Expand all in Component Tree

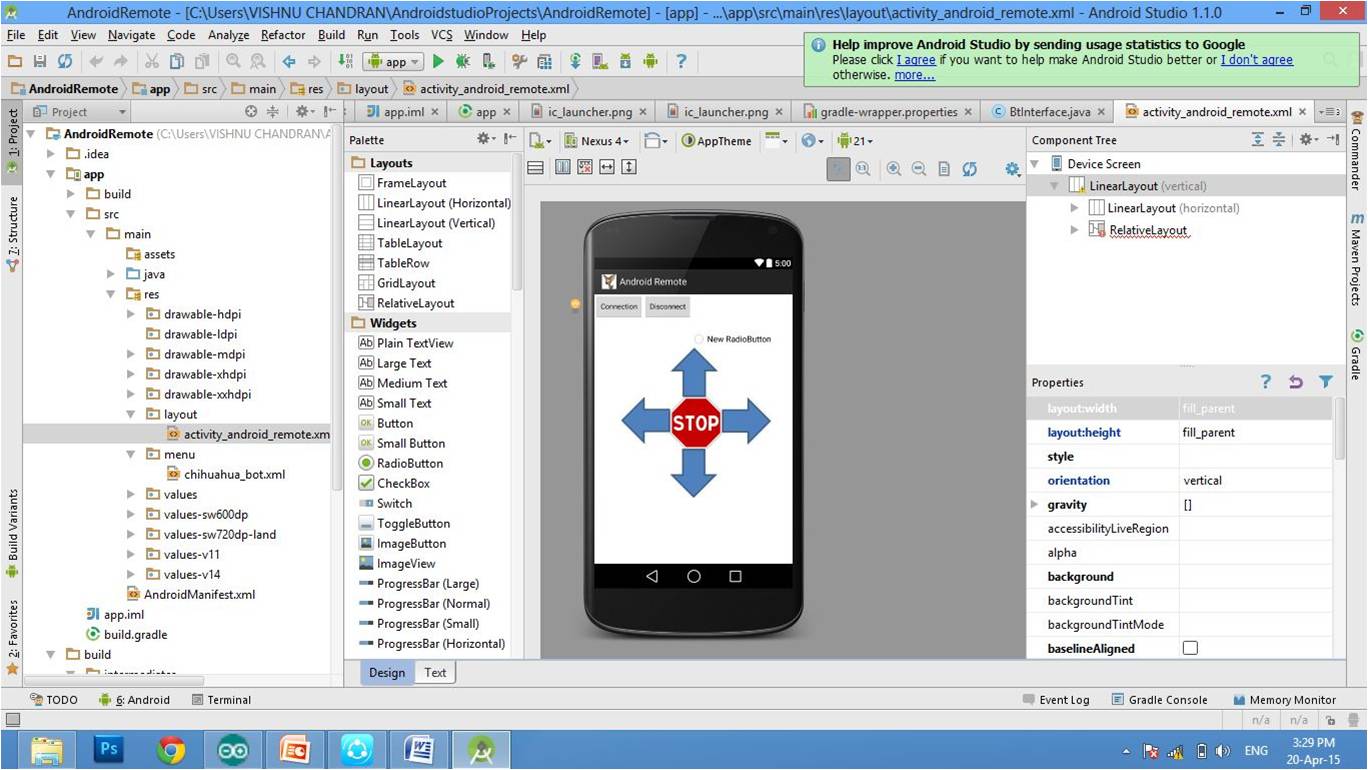[1258, 140]
